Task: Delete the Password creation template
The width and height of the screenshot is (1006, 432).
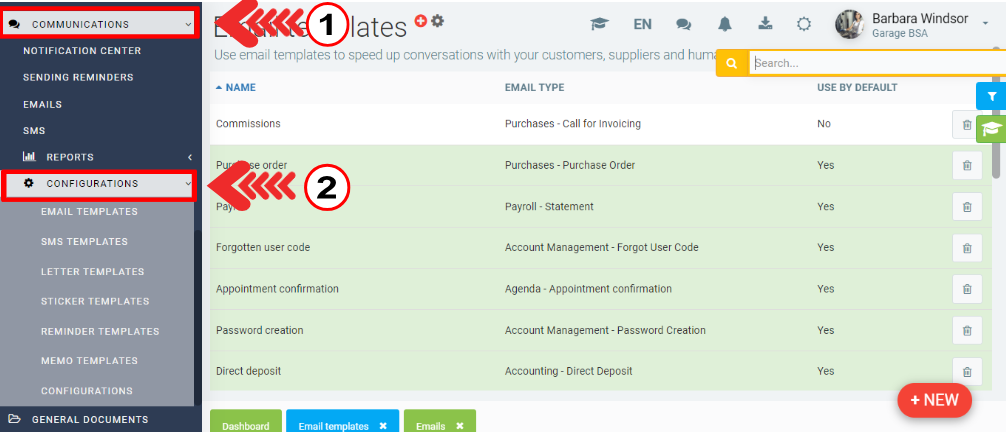Action: (966, 330)
